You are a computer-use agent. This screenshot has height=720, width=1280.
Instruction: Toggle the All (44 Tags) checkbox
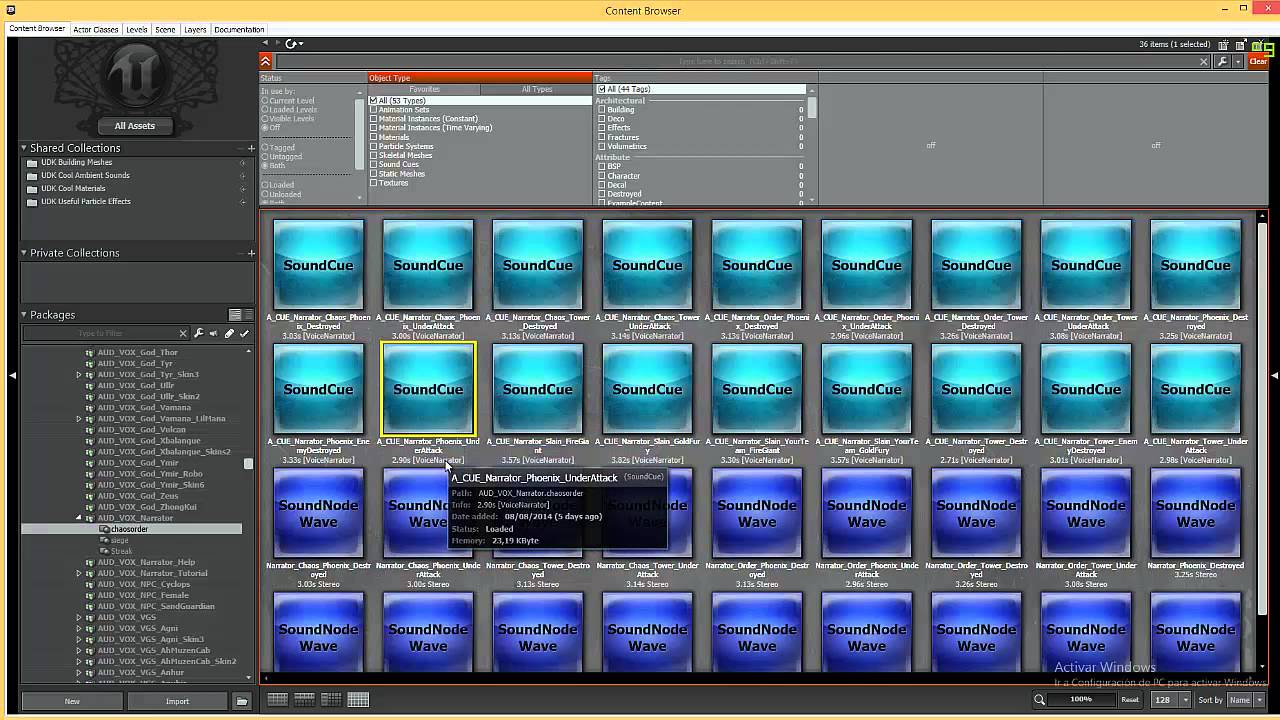click(x=602, y=89)
